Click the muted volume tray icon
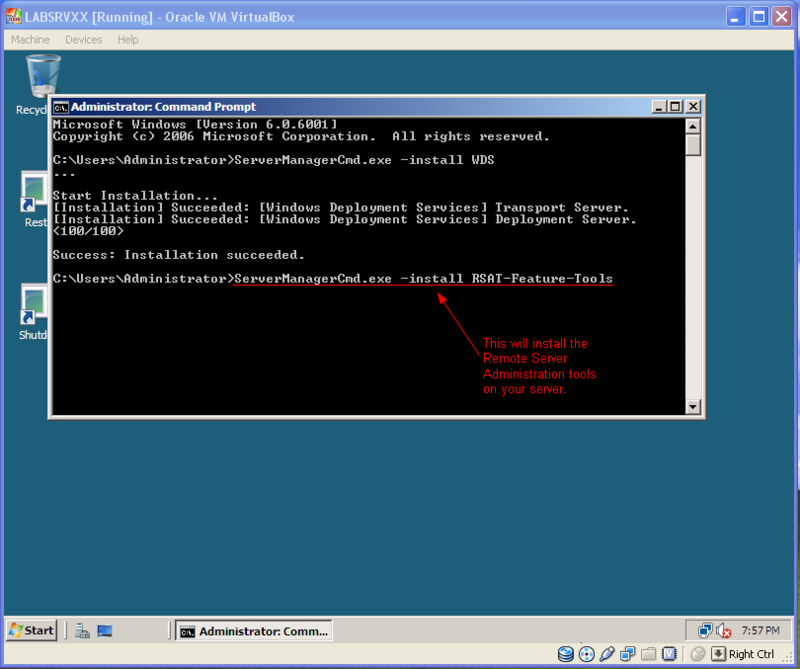800x669 pixels. coord(723,631)
